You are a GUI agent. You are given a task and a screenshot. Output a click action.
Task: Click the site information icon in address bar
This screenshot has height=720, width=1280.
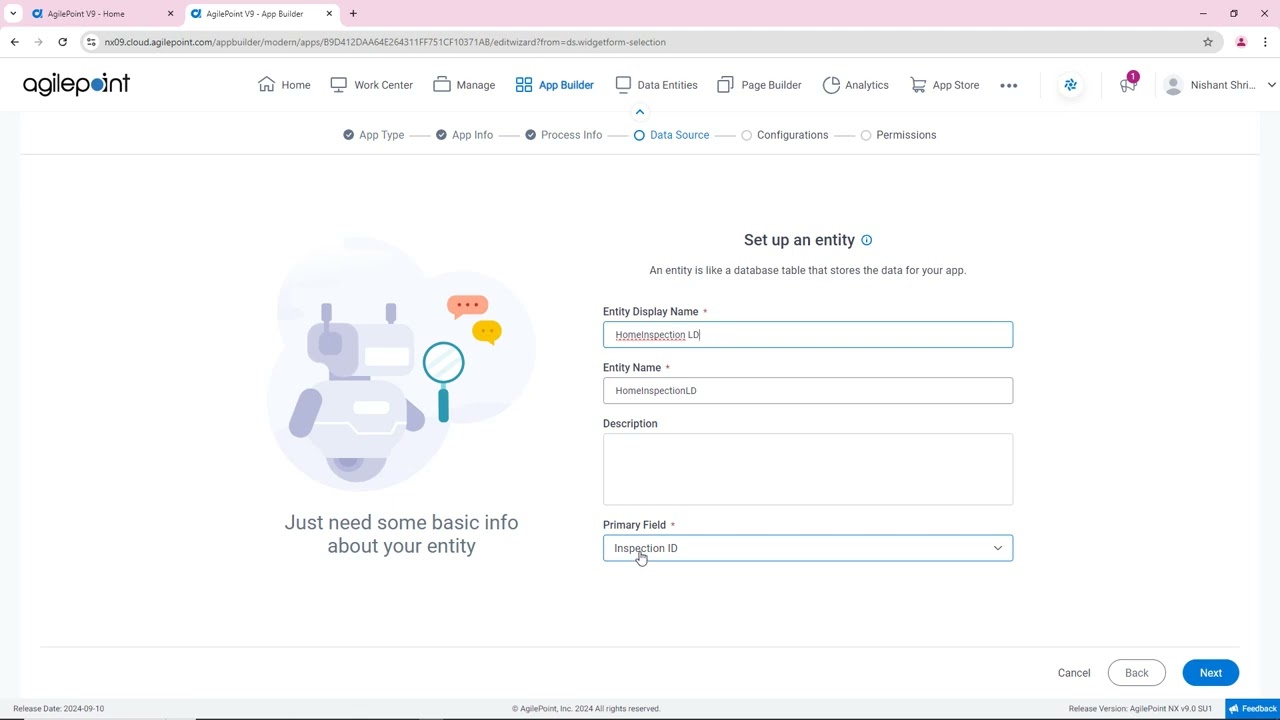tap(91, 42)
